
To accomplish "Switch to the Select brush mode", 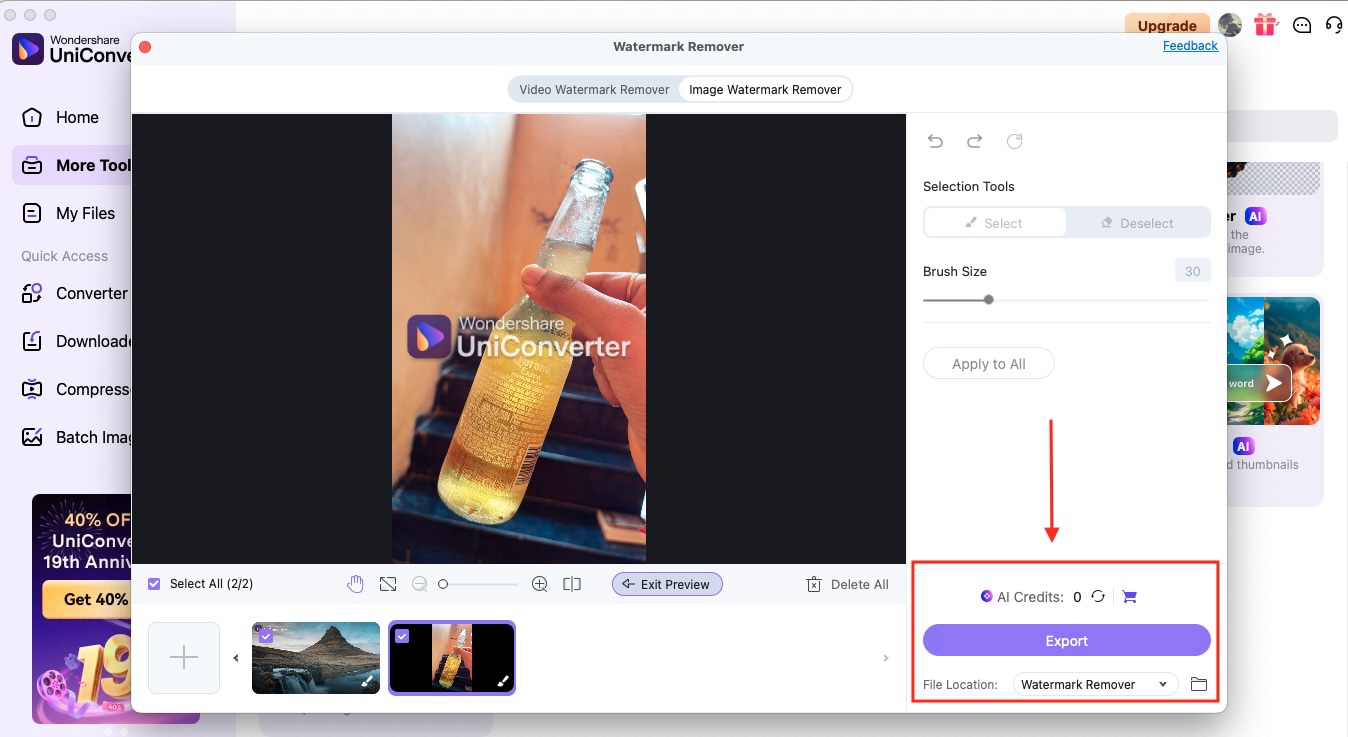I will pos(995,223).
